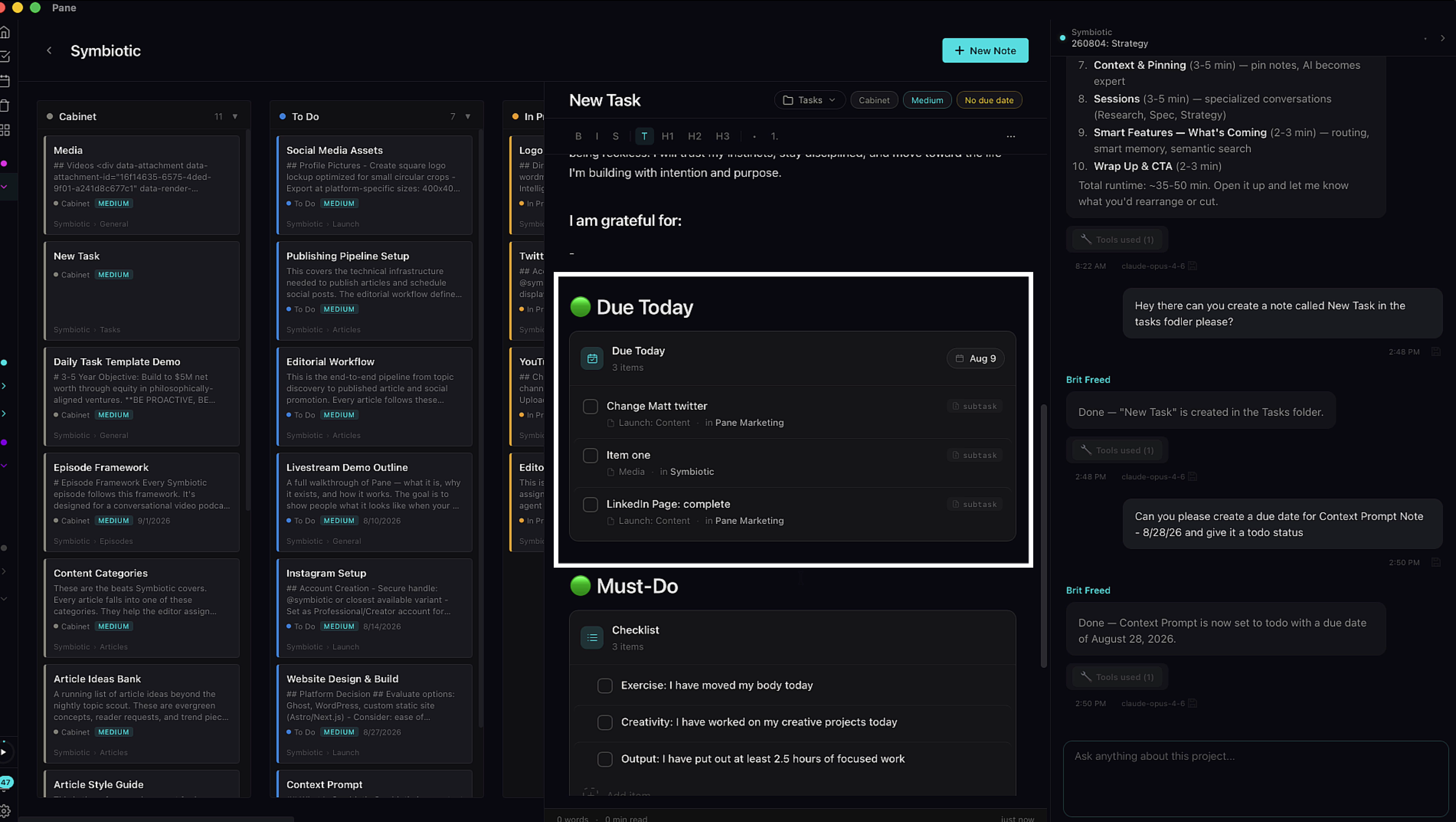The width and height of the screenshot is (1456, 822).
Task: Apply the H3 heading style
Action: (722, 136)
